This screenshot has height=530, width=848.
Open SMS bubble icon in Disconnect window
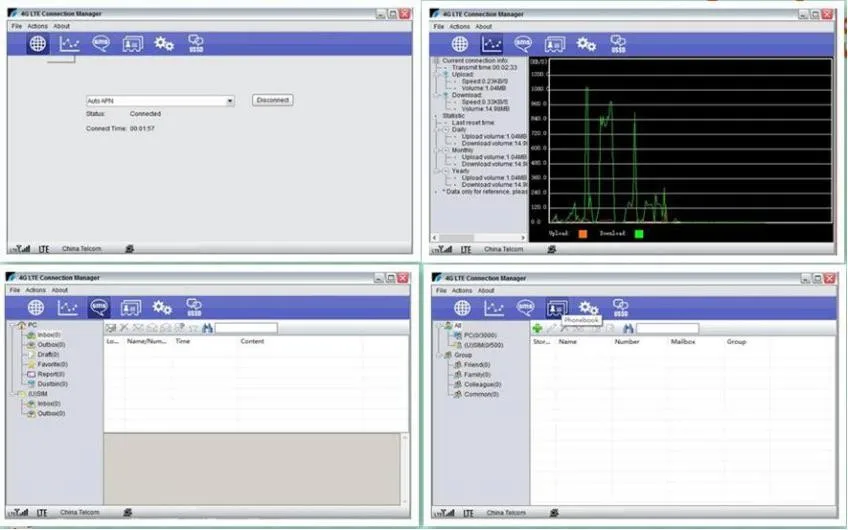(101, 43)
